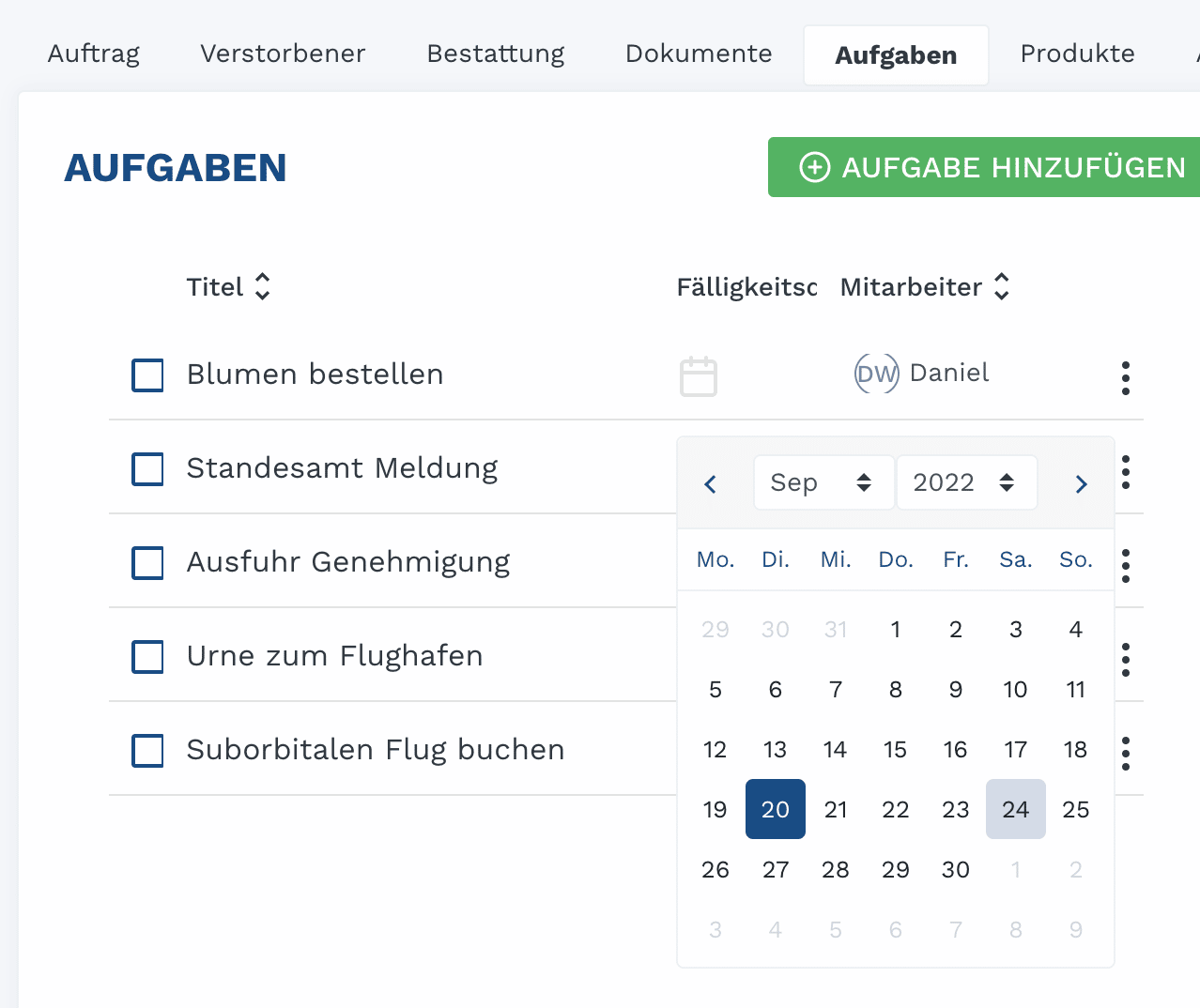Open the three-dot menu for Urne zum Flughafen

1125,659
